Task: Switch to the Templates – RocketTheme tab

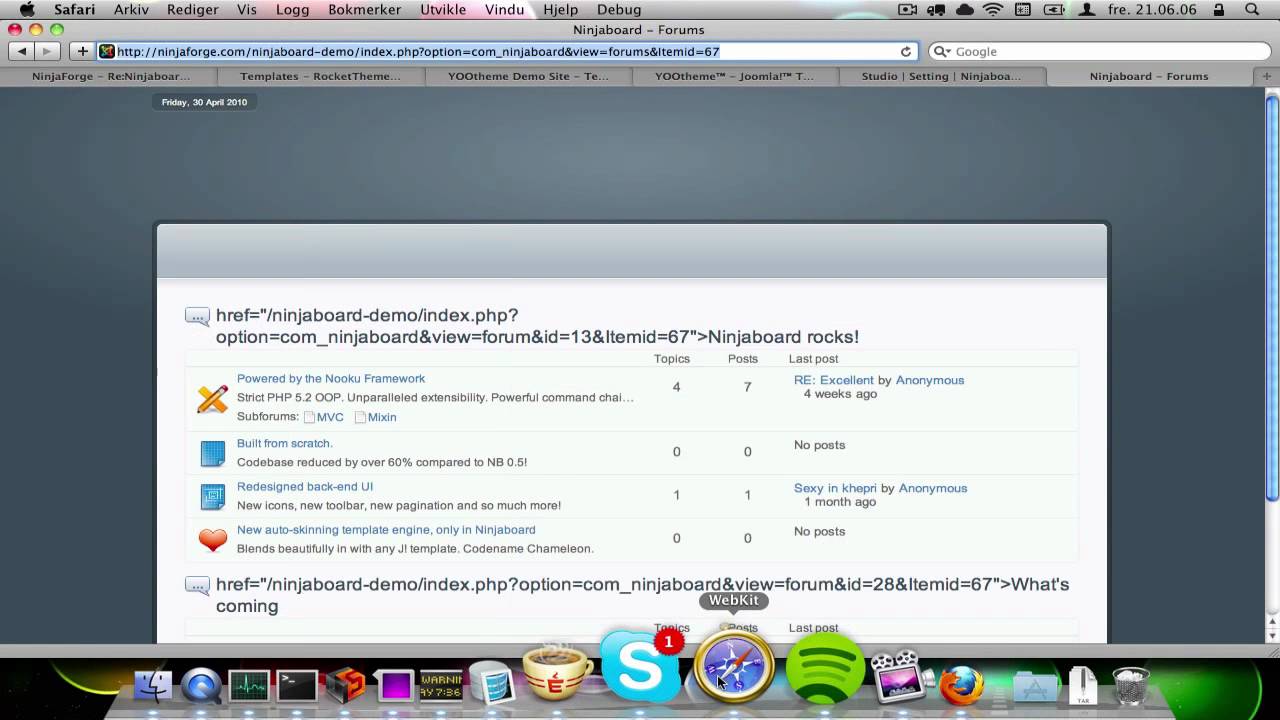Action: tap(321, 76)
